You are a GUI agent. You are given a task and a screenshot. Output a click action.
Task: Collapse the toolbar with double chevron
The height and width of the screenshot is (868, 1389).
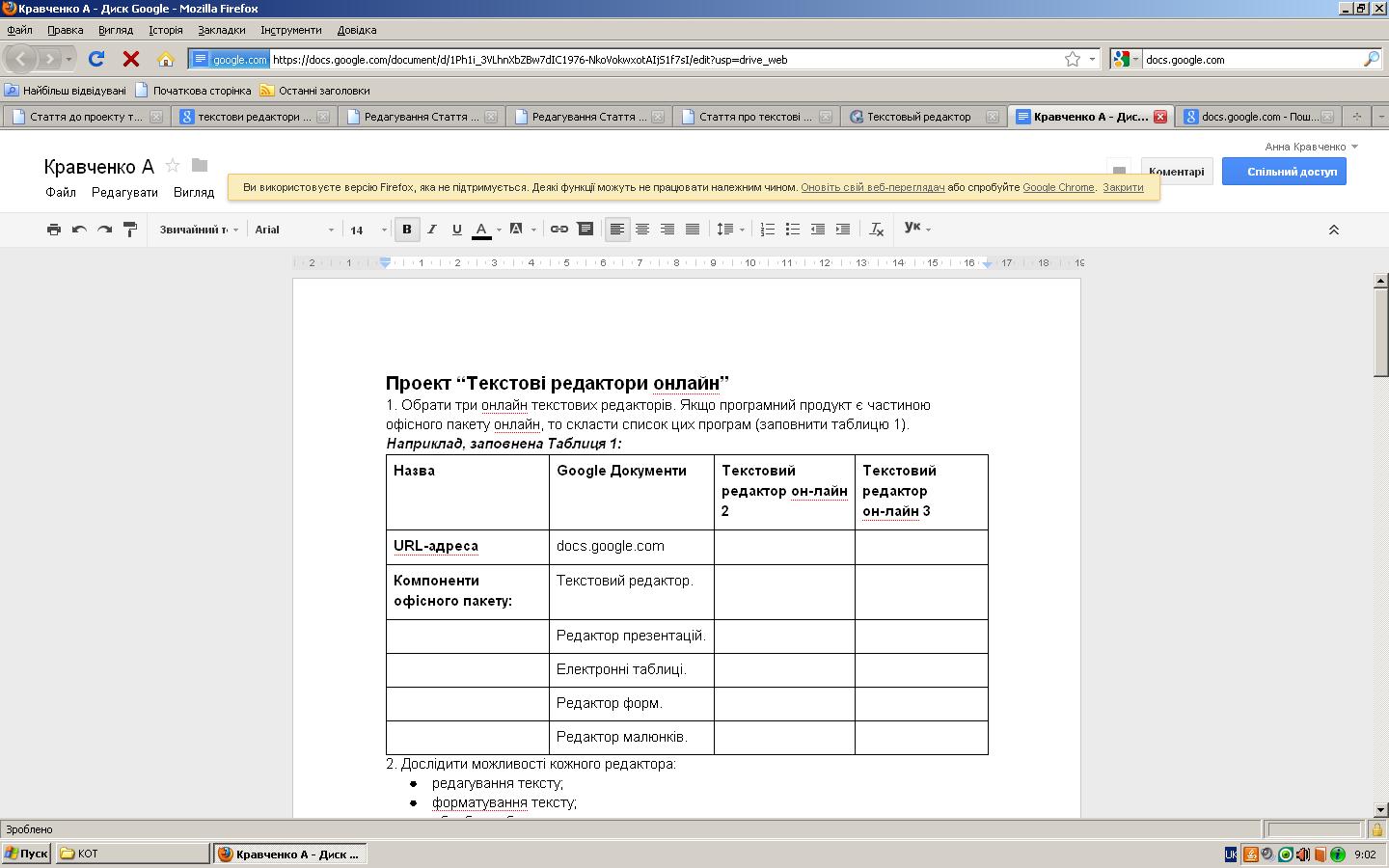click(1334, 230)
